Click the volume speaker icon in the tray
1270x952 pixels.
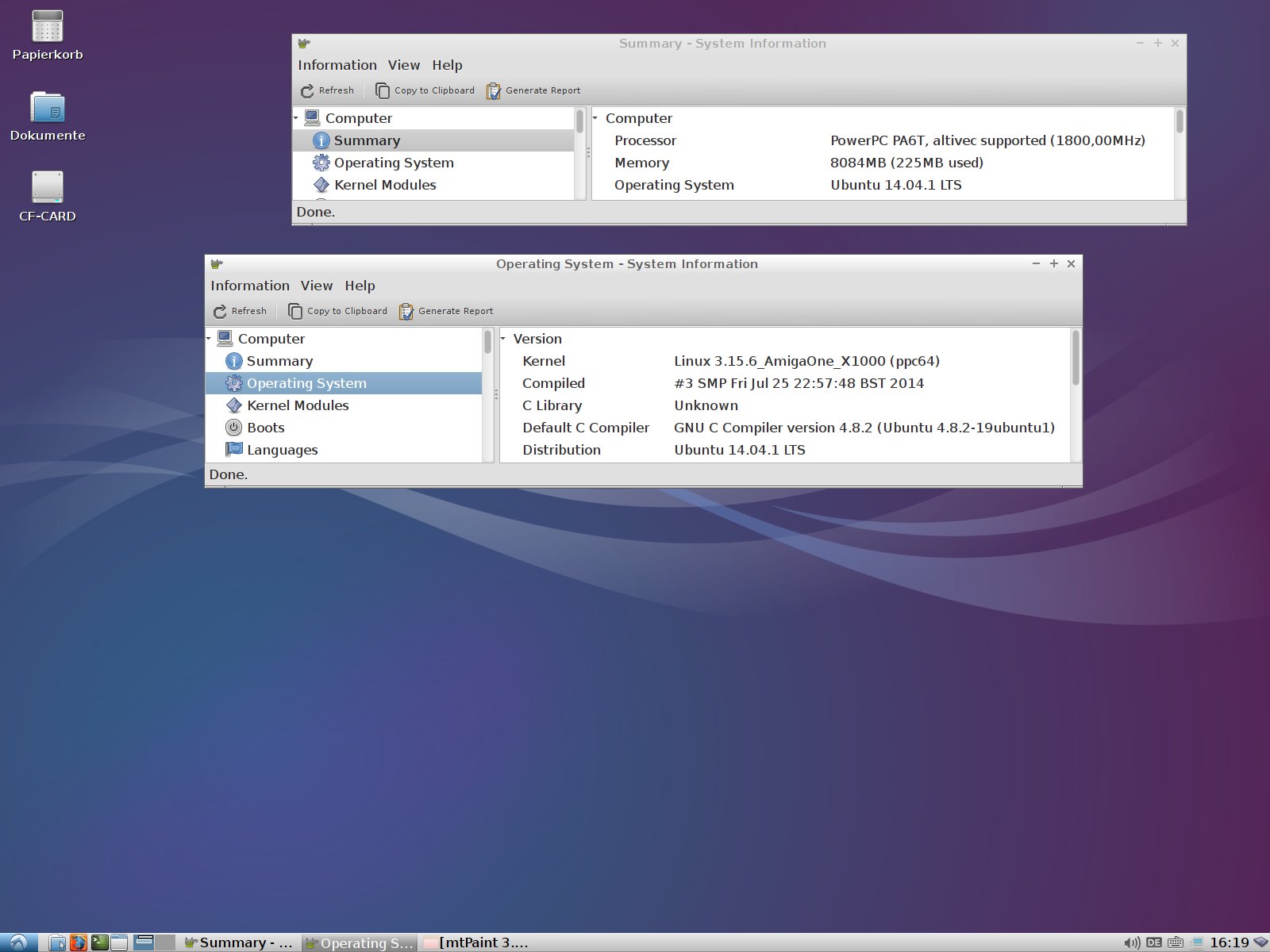1132,942
